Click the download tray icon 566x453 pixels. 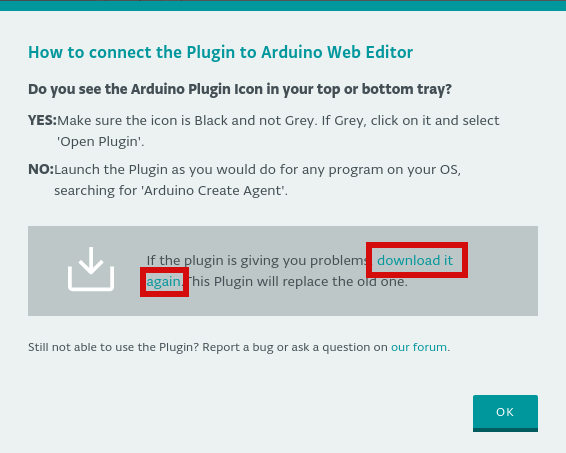(91, 269)
